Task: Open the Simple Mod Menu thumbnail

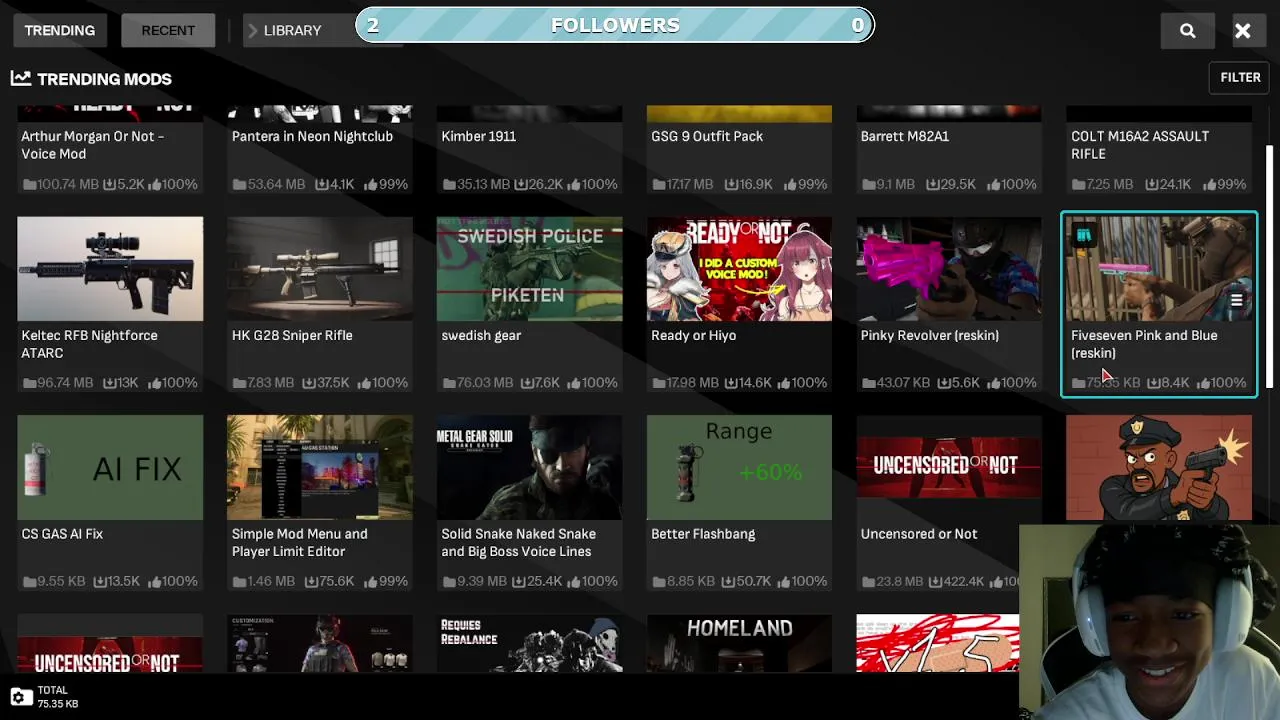Action: click(x=320, y=468)
